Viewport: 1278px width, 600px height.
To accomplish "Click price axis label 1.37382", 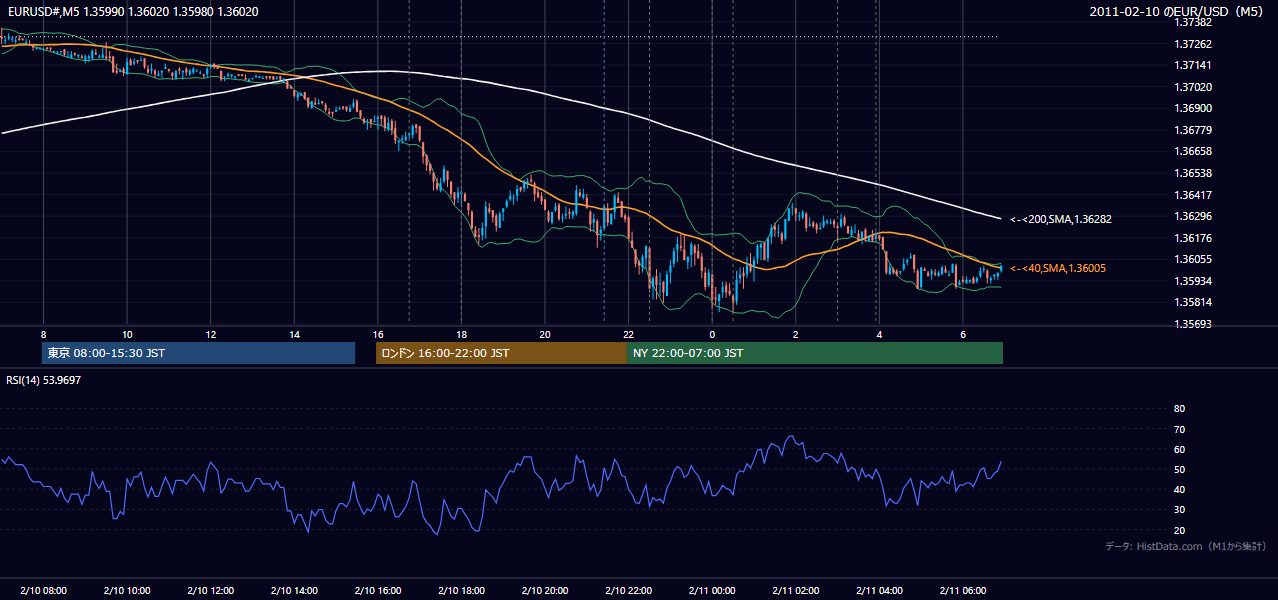I will pyautogui.click(x=1194, y=22).
